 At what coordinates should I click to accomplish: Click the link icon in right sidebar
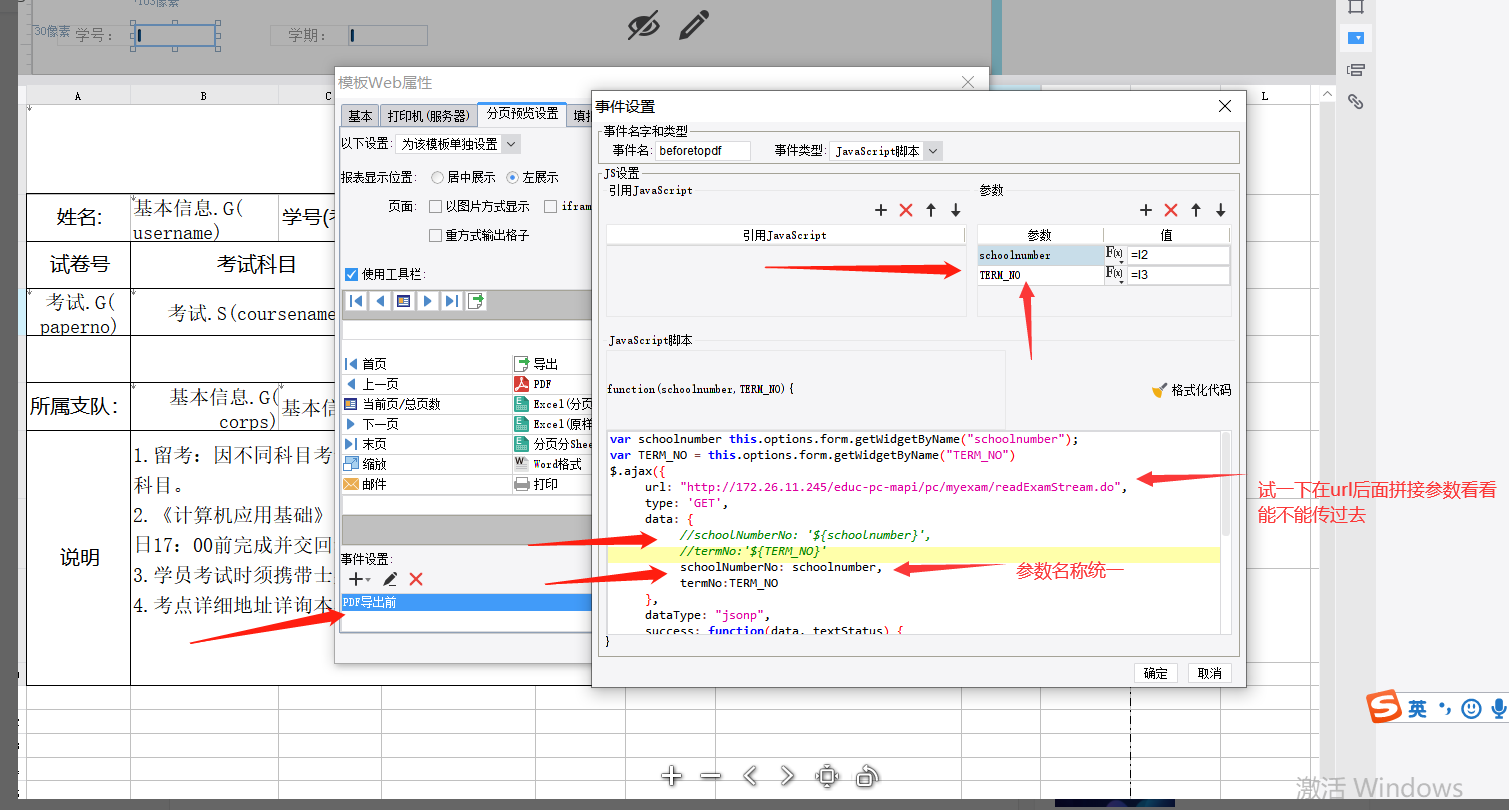[x=1356, y=101]
